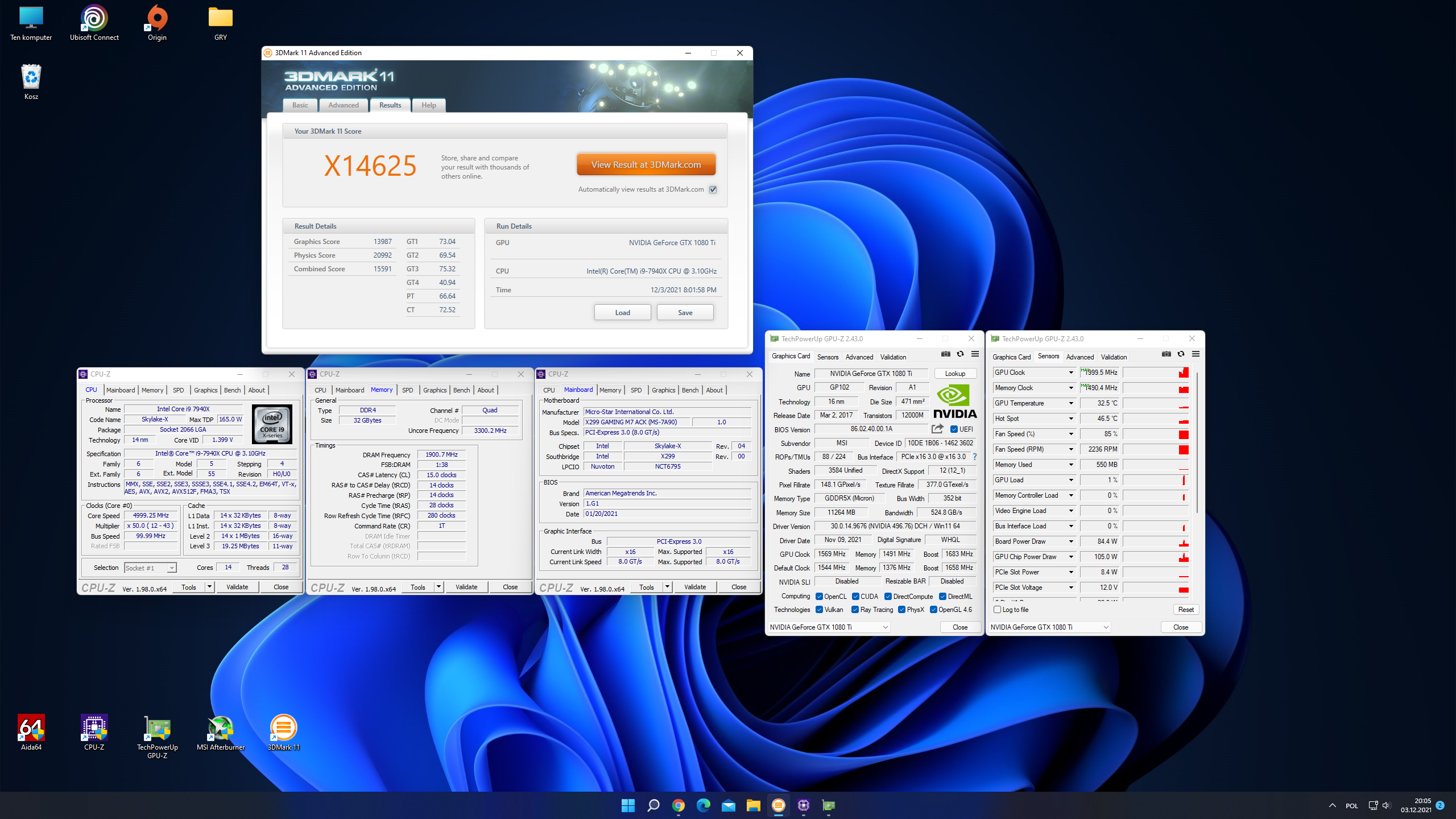1456x819 pixels.
Task: Open the Ten komputer desktop icon
Action: [x=31, y=24]
